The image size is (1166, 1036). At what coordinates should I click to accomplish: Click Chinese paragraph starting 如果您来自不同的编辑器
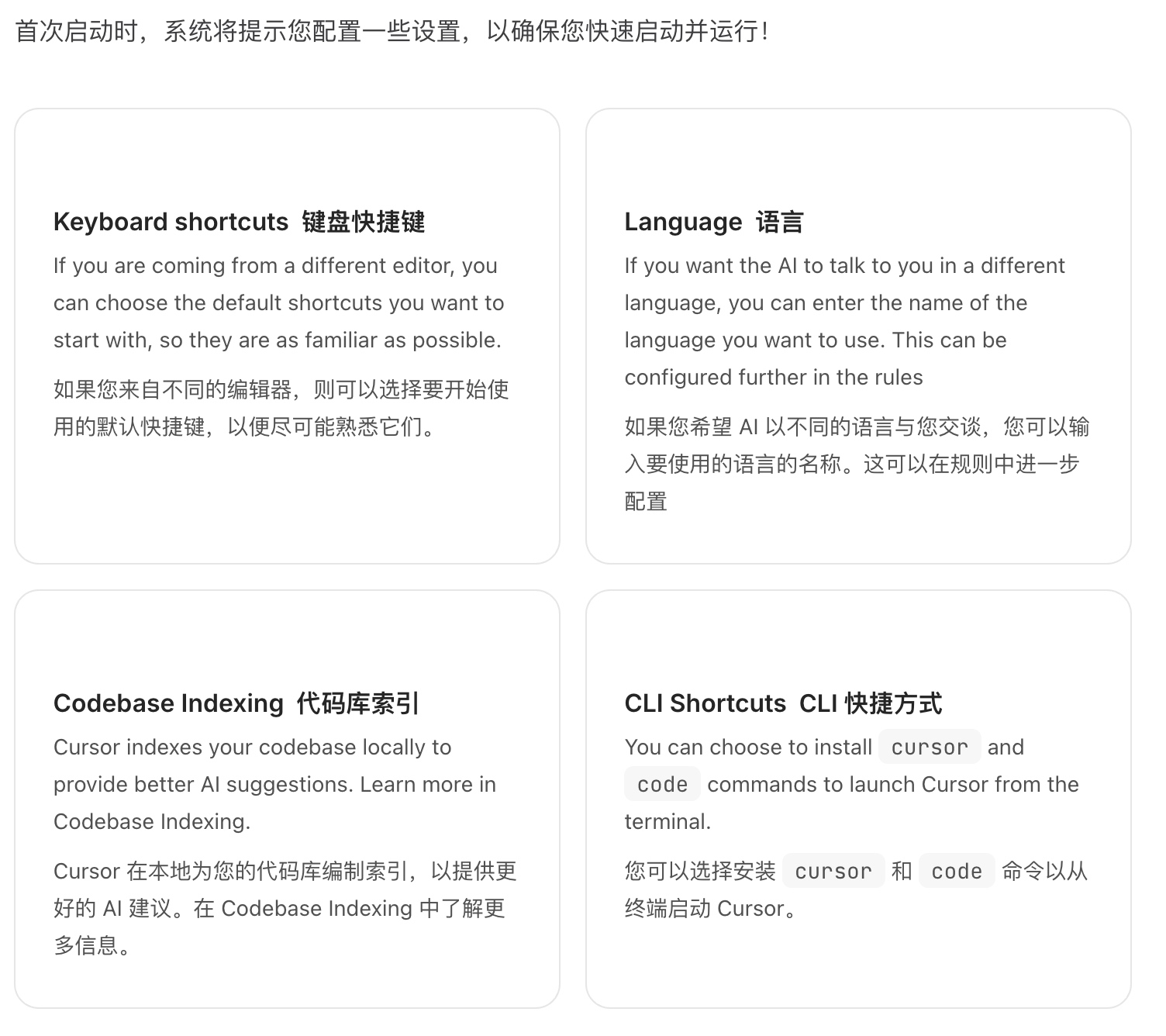281,408
